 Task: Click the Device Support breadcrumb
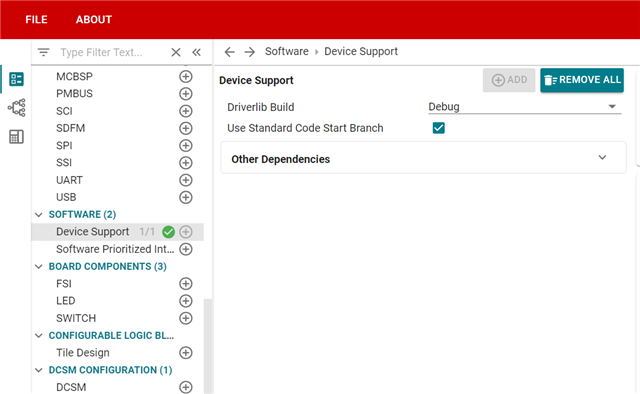click(361, 51)
